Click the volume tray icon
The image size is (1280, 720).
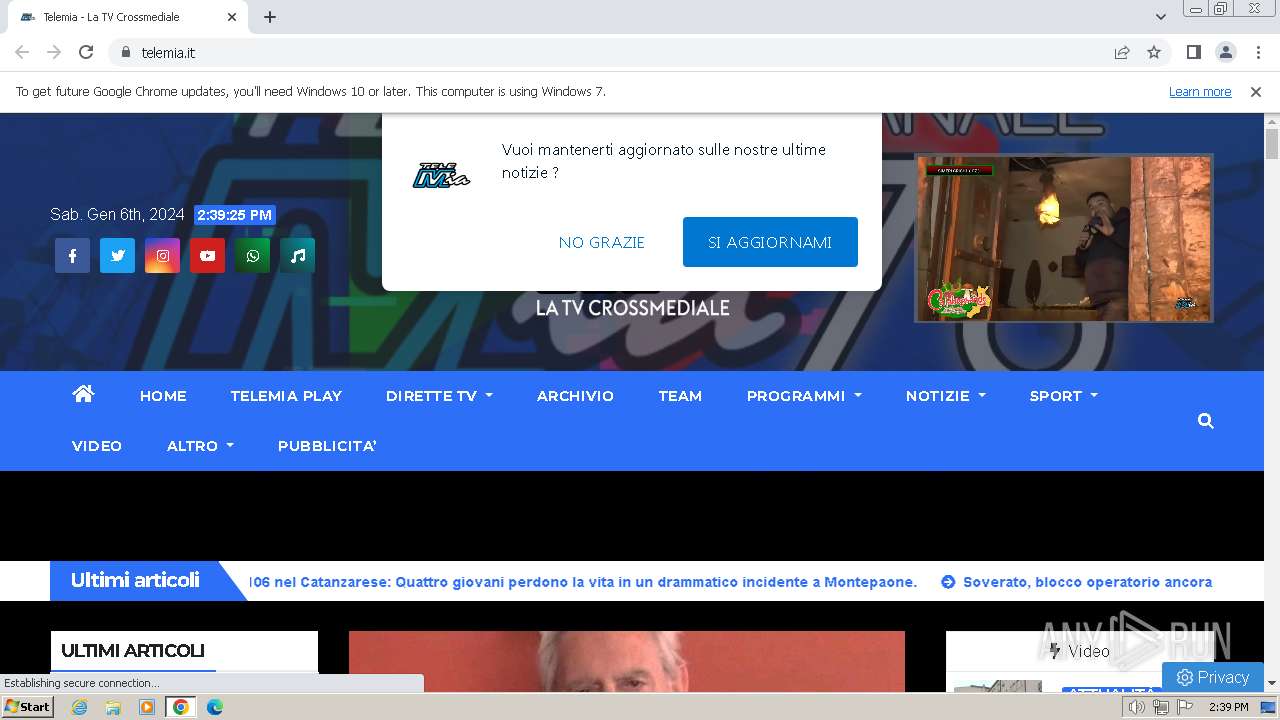pos(1137,707)
